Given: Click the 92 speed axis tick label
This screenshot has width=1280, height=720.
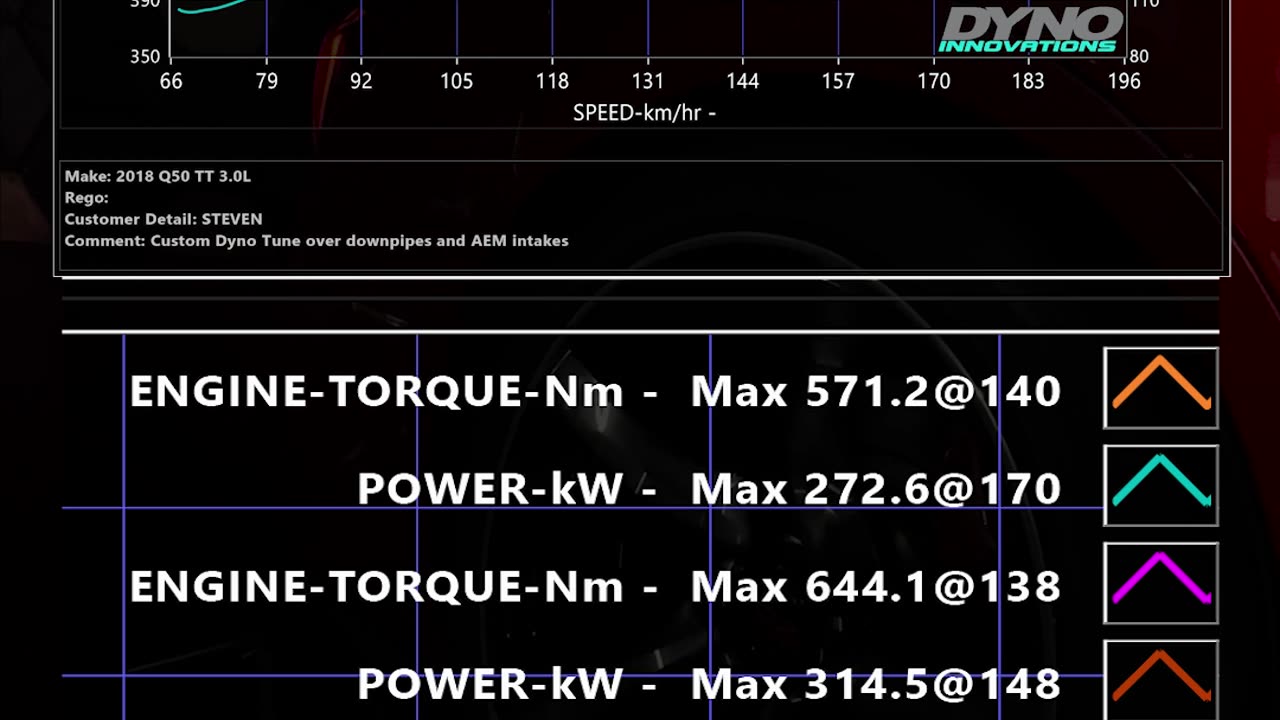Looking at the screenshot, I should click(x=361, y=81).
